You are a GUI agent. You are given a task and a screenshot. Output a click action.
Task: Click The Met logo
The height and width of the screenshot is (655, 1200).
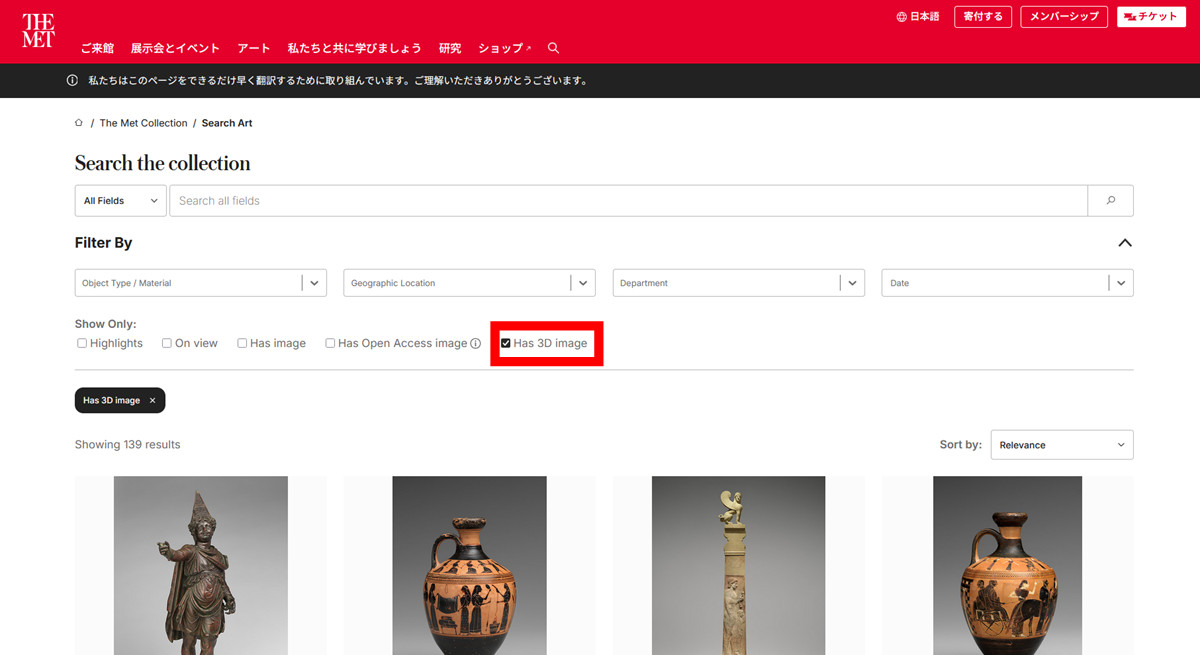click(x=39, y=31)
